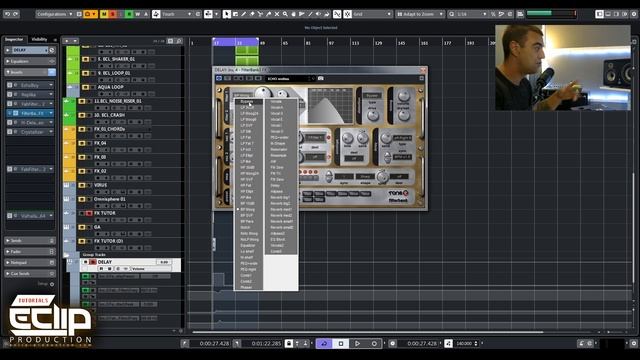Screen dimensions: 640x360
Task: Open the Adapt to Zoom dropdown
Action: pos(420,14)
